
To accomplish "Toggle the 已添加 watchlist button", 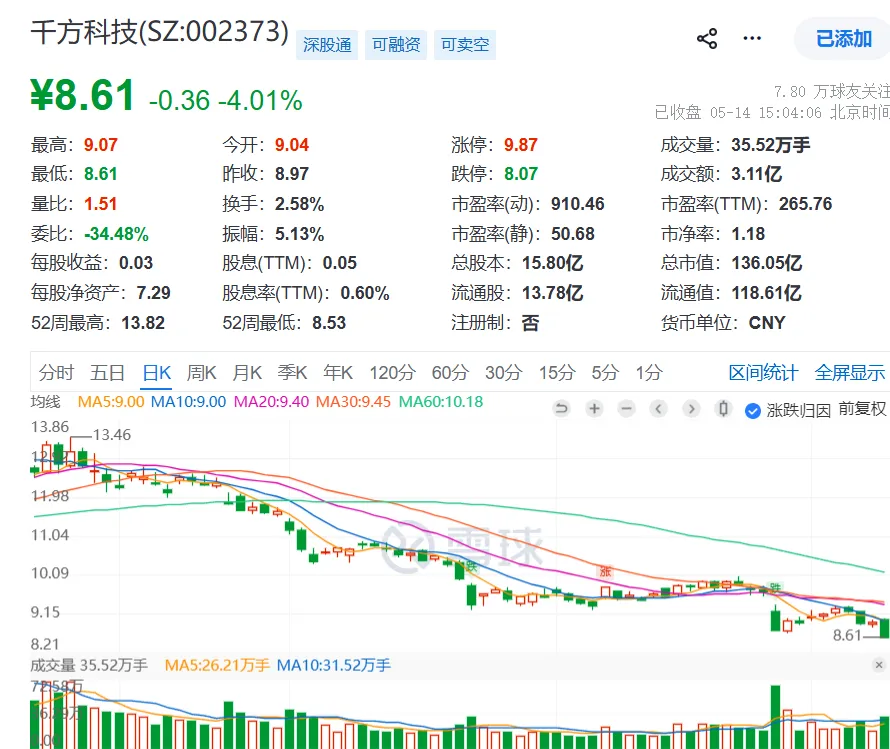I will tap(843, 39).
